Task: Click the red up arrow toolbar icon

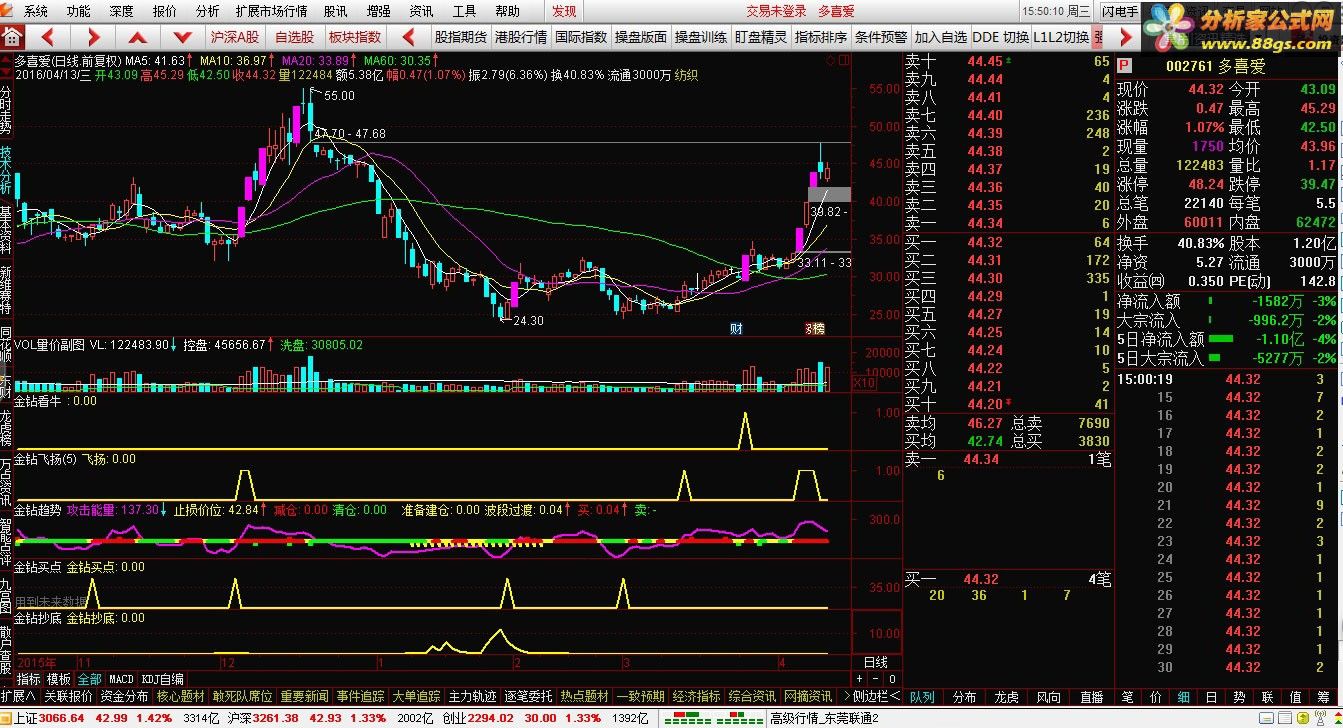Action: point(138,37)
